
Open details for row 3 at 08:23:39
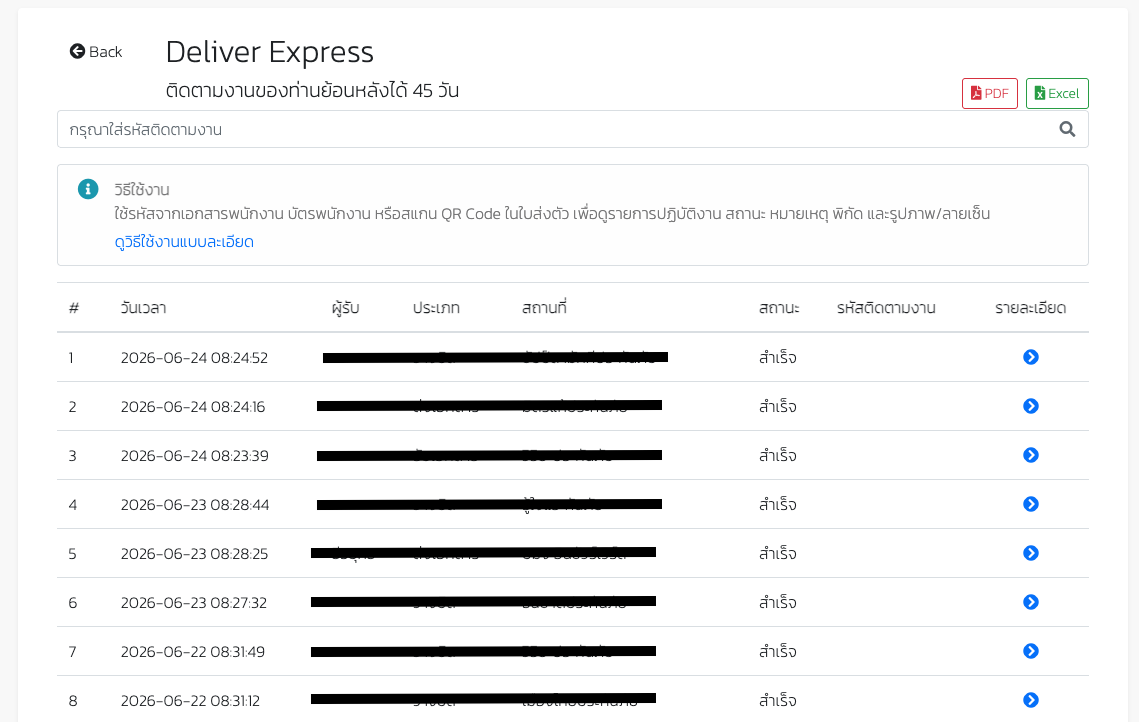pos(1031,455)
